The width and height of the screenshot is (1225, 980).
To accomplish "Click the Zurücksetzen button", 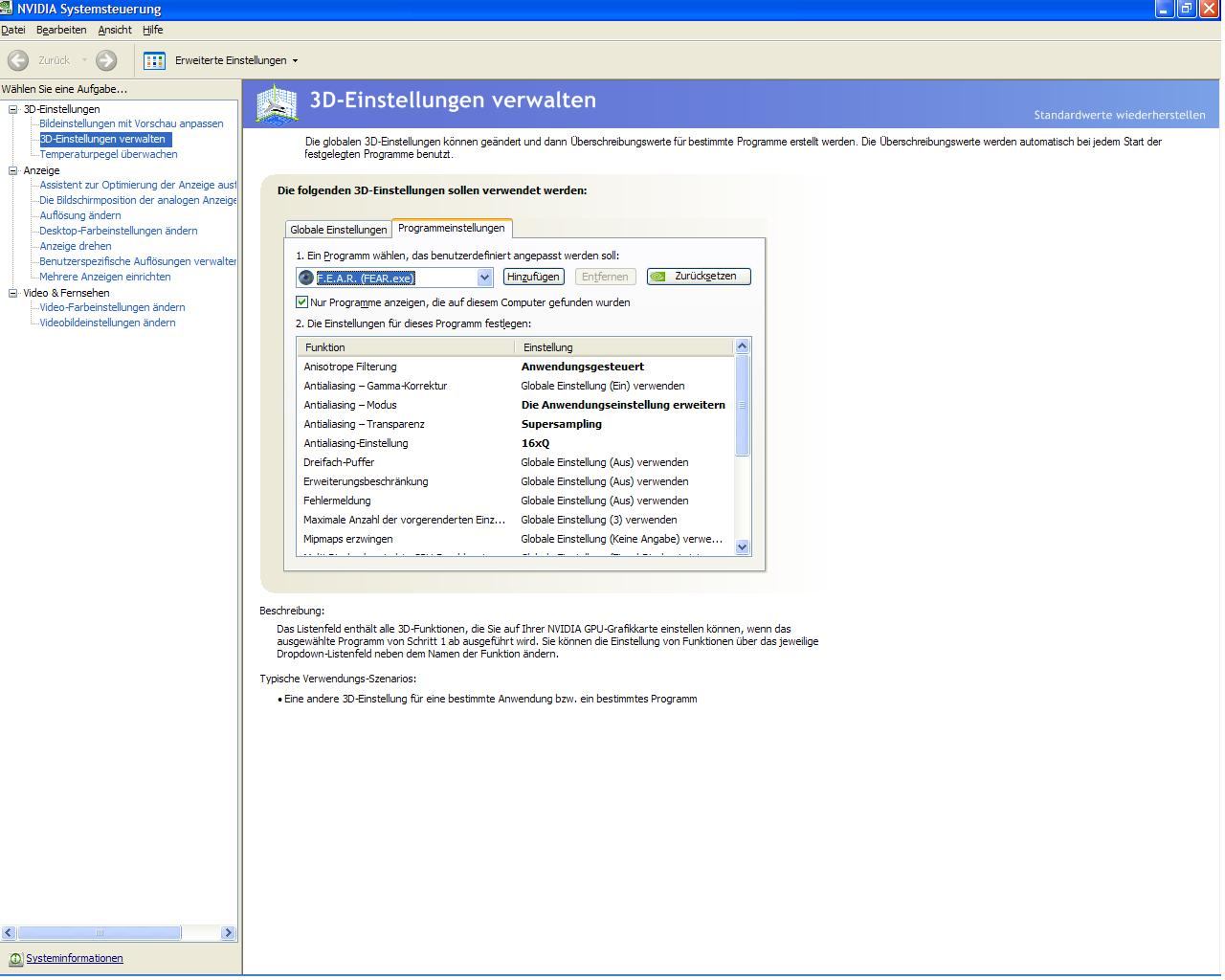I will coord(699,277).
